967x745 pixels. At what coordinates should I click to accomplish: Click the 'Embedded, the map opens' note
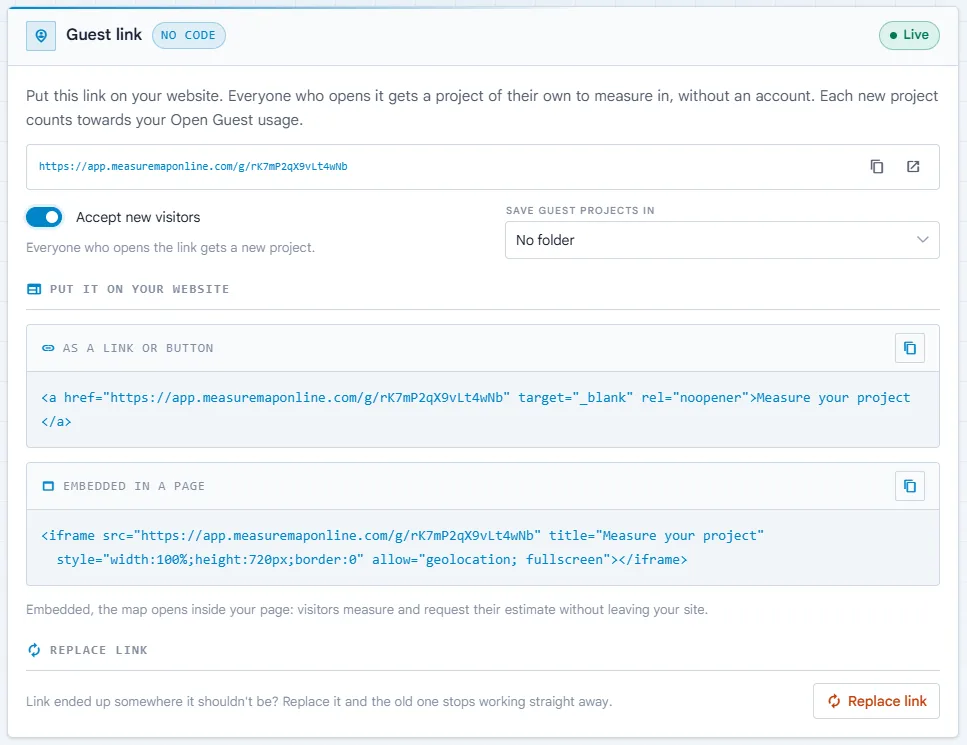click(367, 610)
